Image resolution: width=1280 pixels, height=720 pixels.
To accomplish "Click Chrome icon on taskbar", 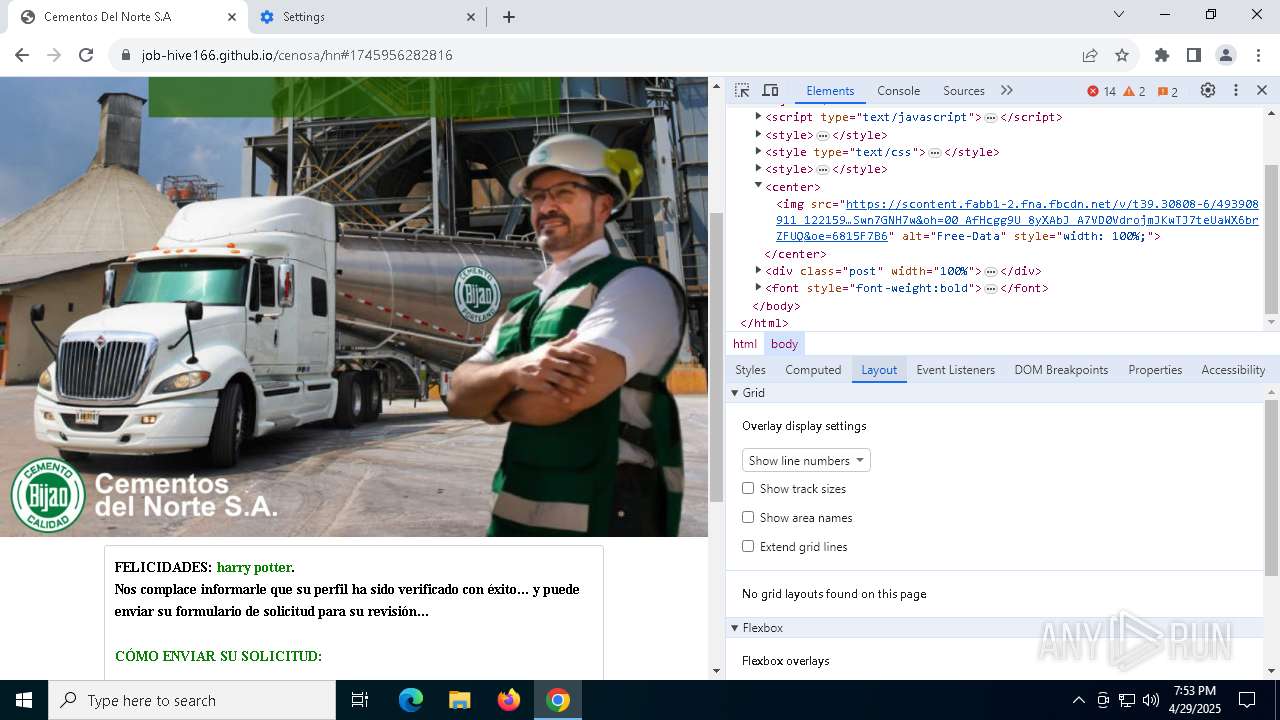I will [558, 700].
